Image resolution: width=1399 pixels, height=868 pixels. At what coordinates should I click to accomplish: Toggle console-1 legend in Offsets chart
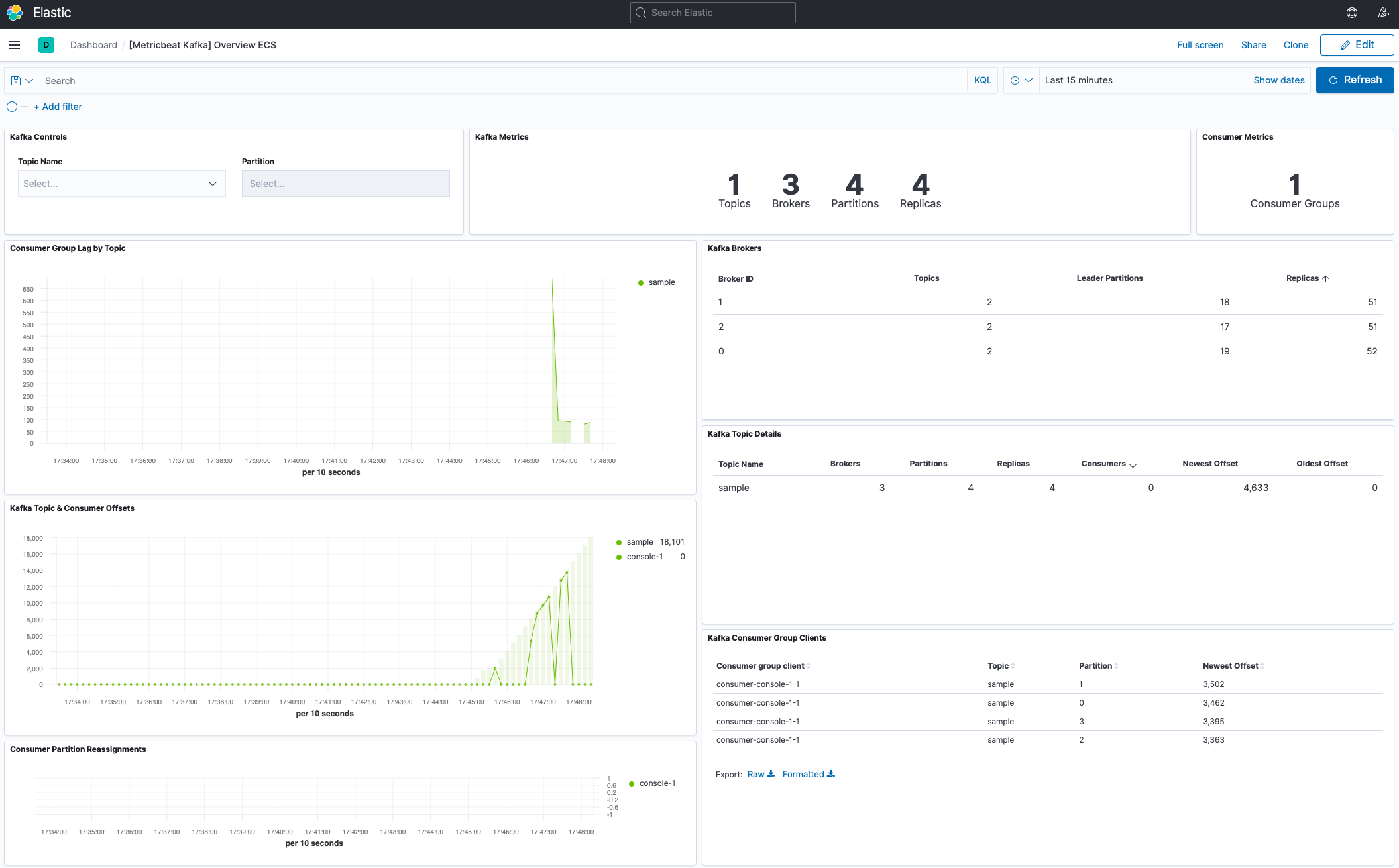[644, 557]
